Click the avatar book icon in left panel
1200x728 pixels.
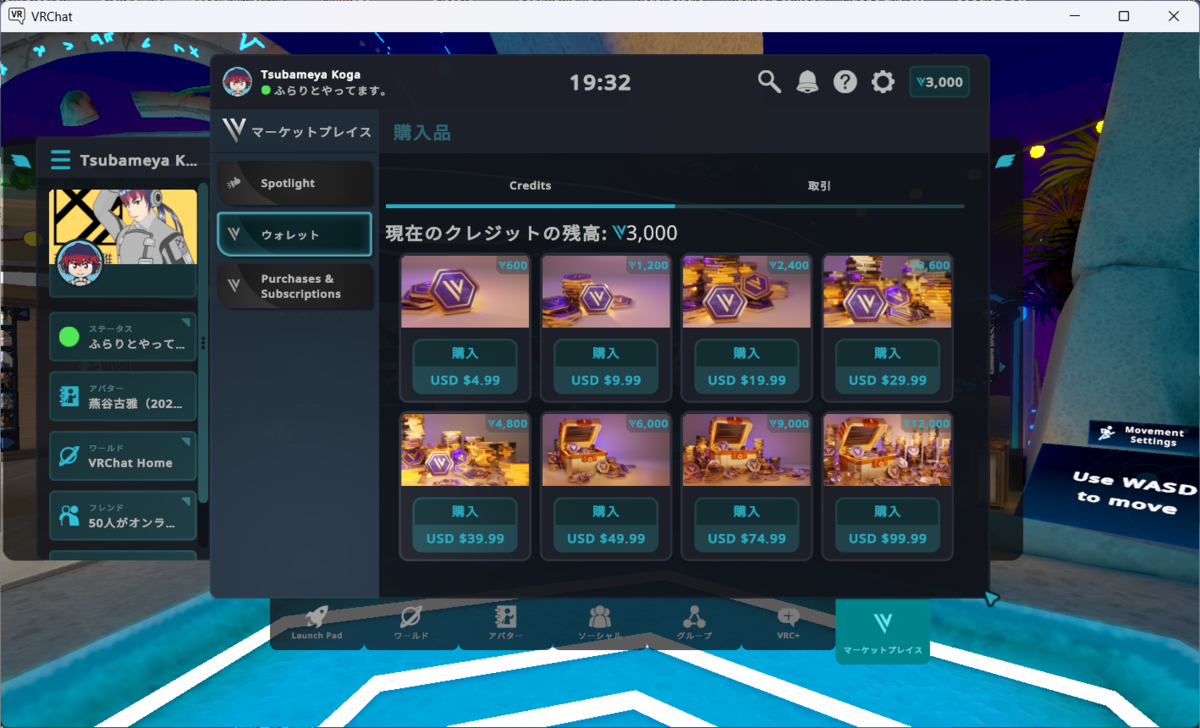pyautogui.click(x=69, y=396)
